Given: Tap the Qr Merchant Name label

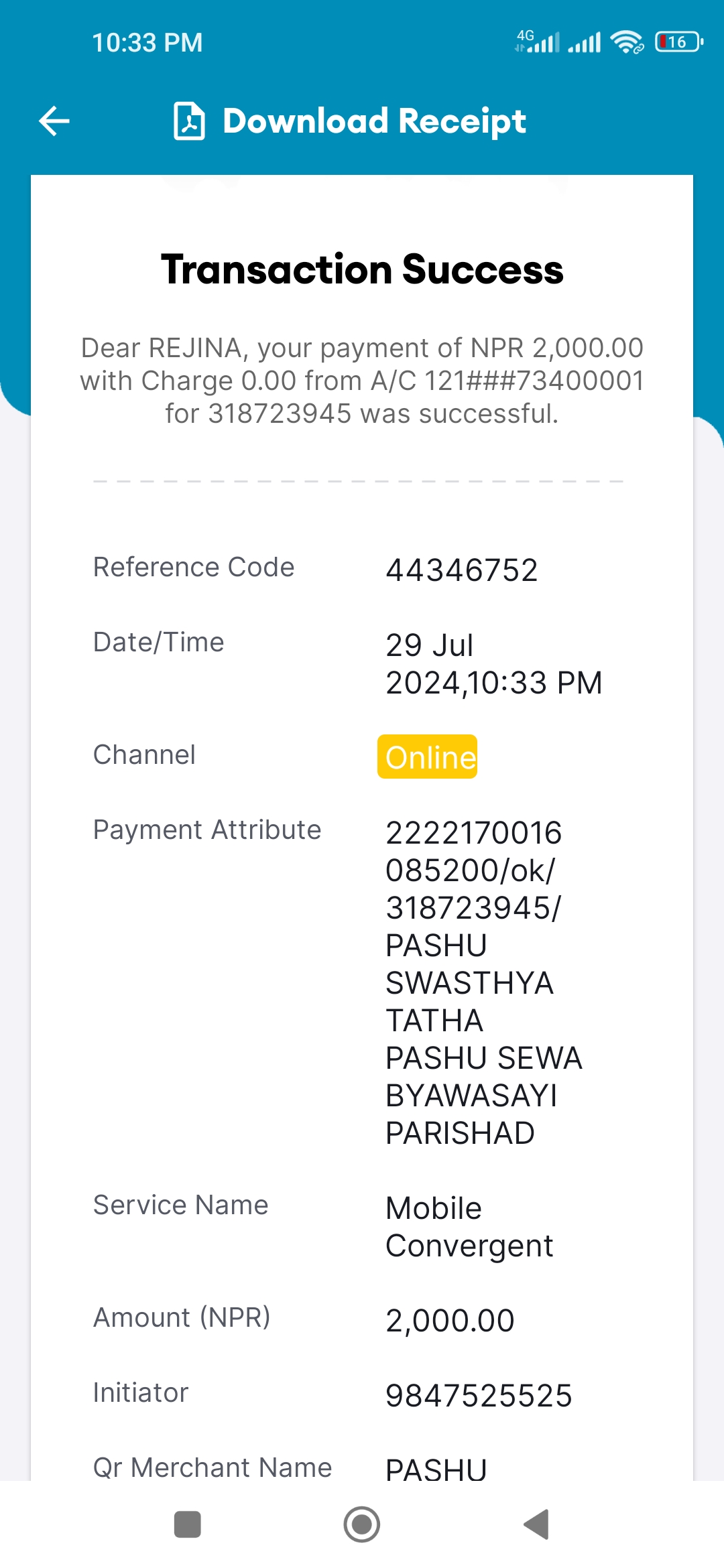Looking at the screenshot, I should (x=213, y=1467).
